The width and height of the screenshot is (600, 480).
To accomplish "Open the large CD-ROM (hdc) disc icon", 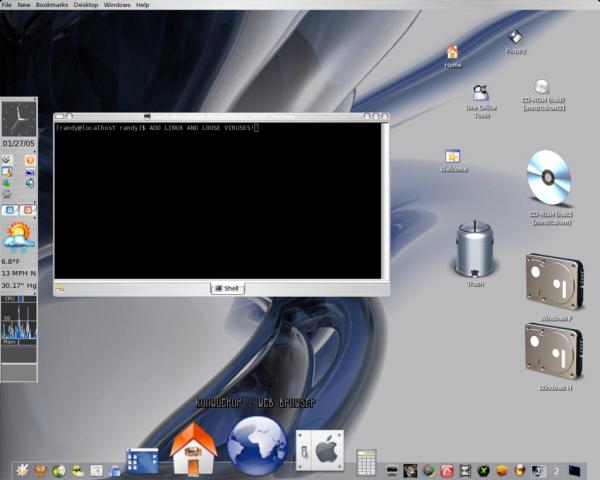I will point(549,178).
